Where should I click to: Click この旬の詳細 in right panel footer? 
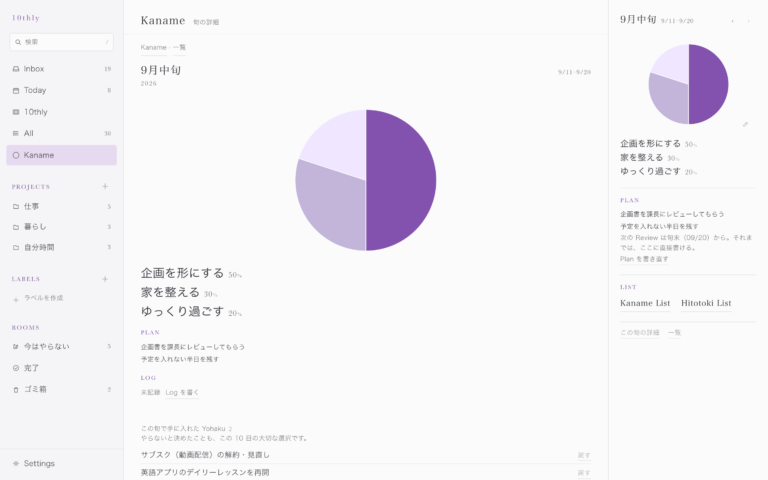[640, 333]
